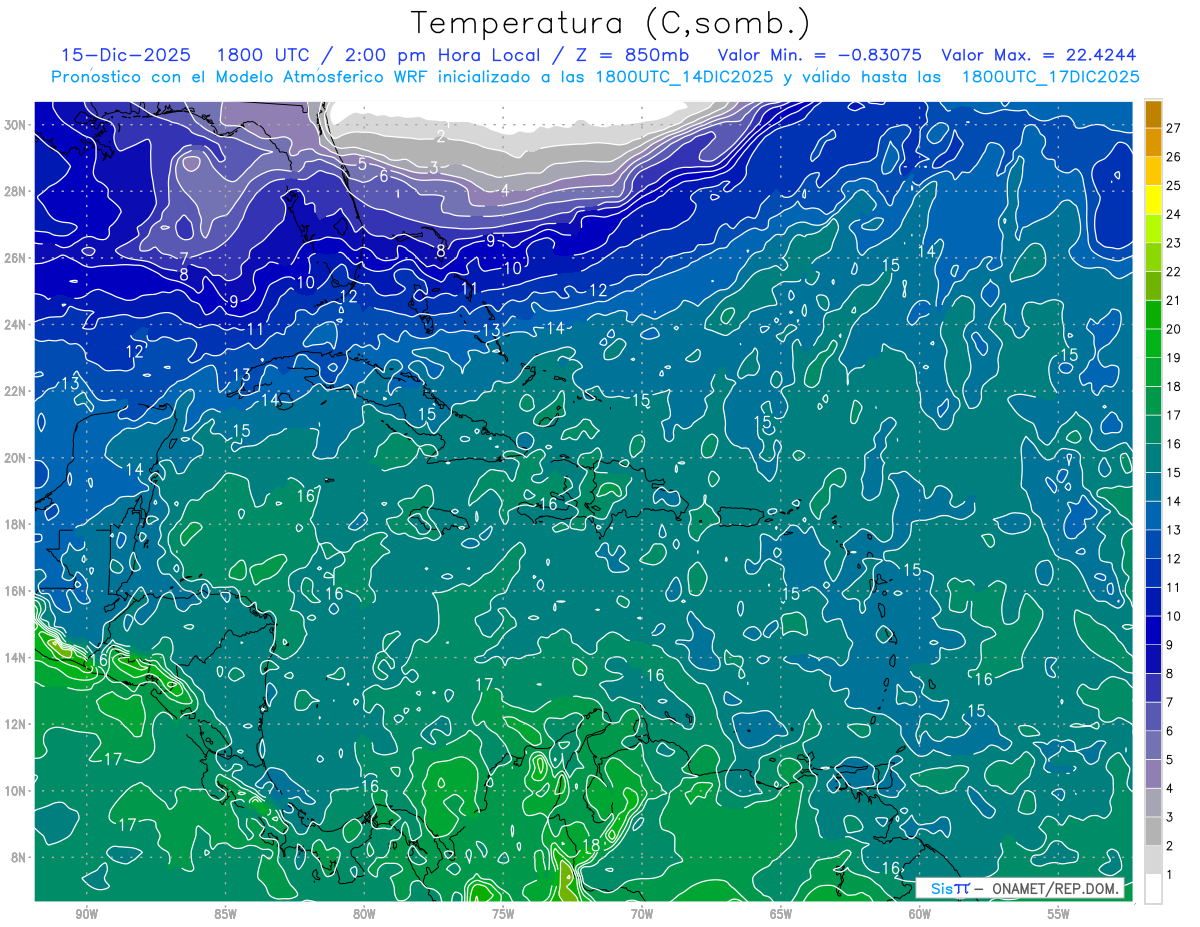Click the "10N" latitude axis label
The image size is (1200, 927).
[17, 791]
